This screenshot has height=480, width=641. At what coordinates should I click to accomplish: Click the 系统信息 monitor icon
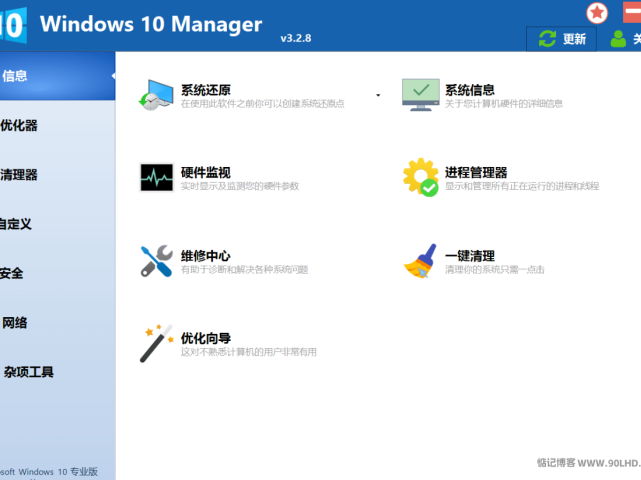click(x=421, y=95)
